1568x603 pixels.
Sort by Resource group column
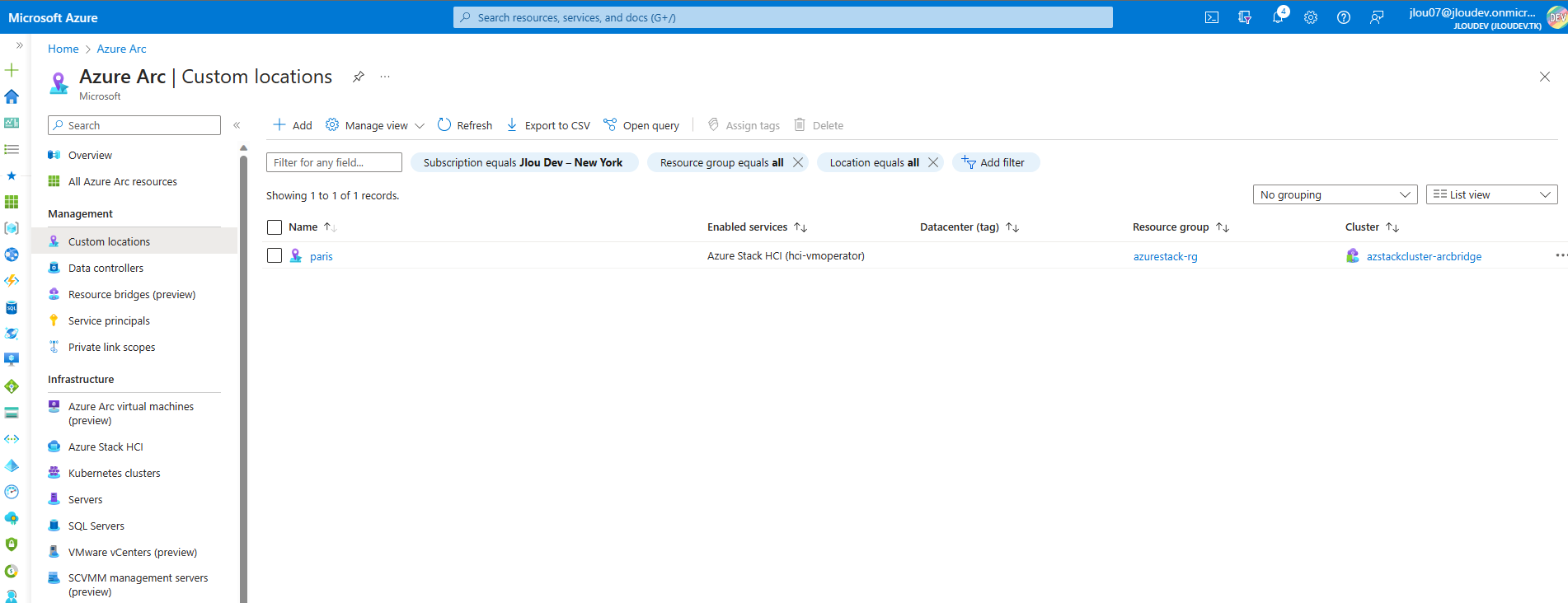1181,227
